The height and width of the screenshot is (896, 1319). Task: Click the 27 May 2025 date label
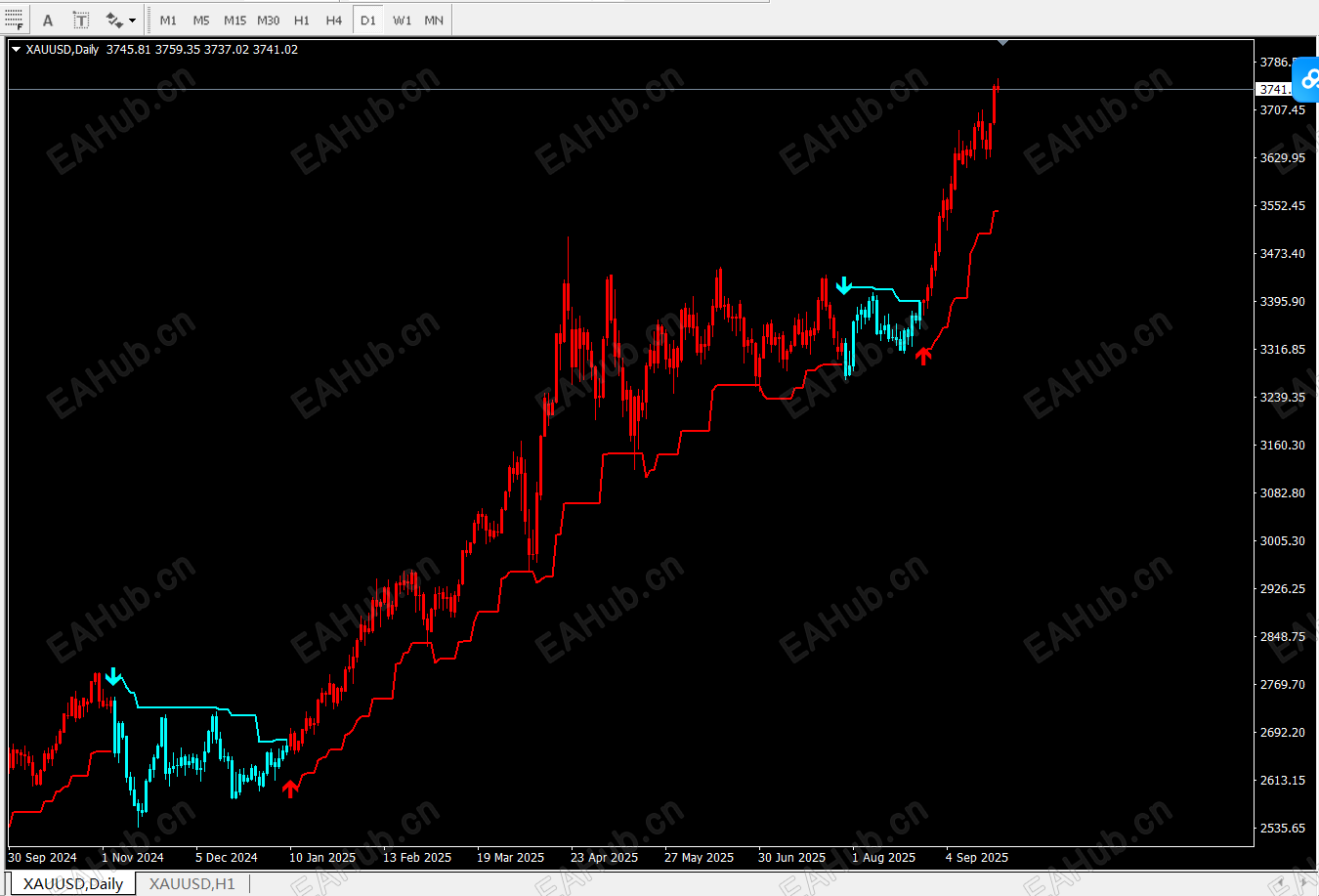click(x=699, y=857)
